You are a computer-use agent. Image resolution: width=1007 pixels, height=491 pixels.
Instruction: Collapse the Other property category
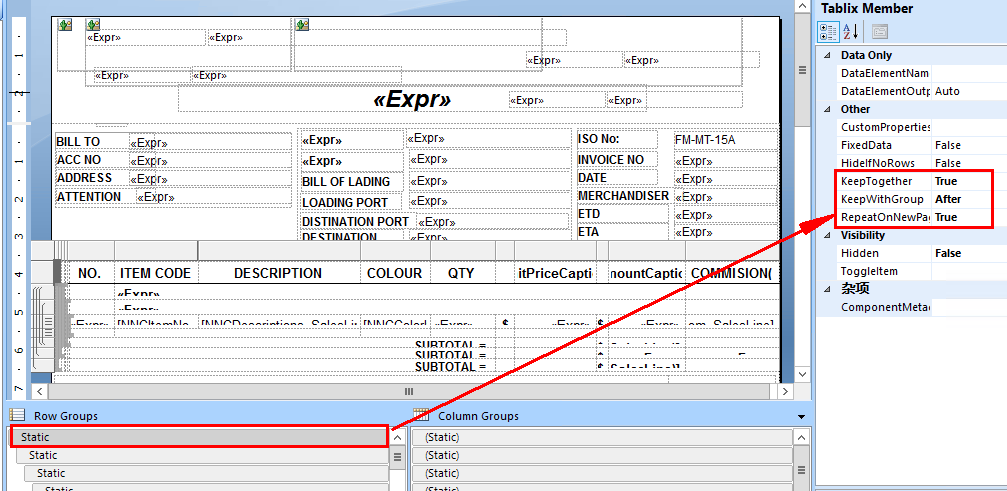coord(827,109)
